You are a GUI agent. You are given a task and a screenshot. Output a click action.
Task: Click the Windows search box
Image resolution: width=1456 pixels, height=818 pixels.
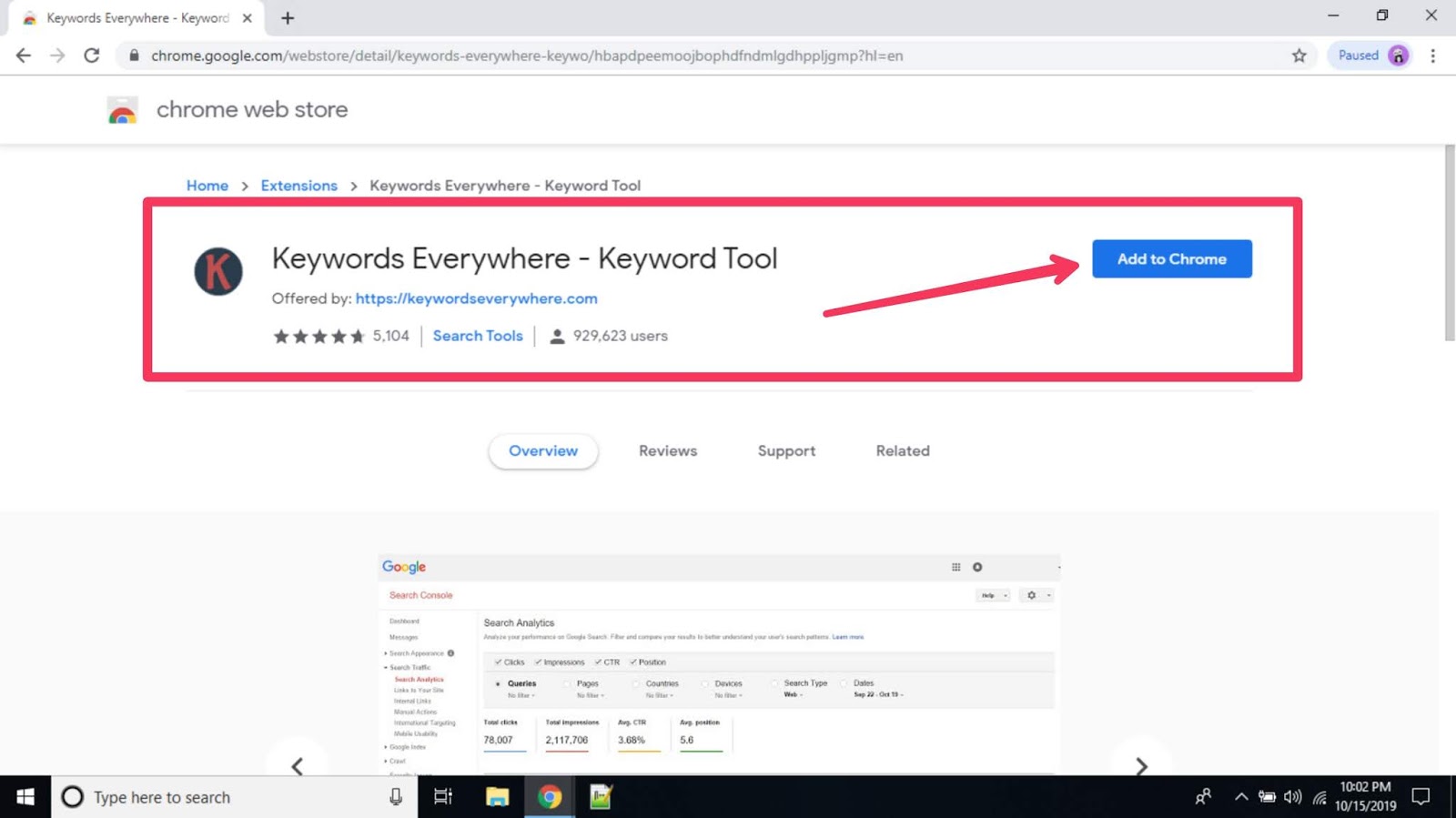[x=234, y=797]
